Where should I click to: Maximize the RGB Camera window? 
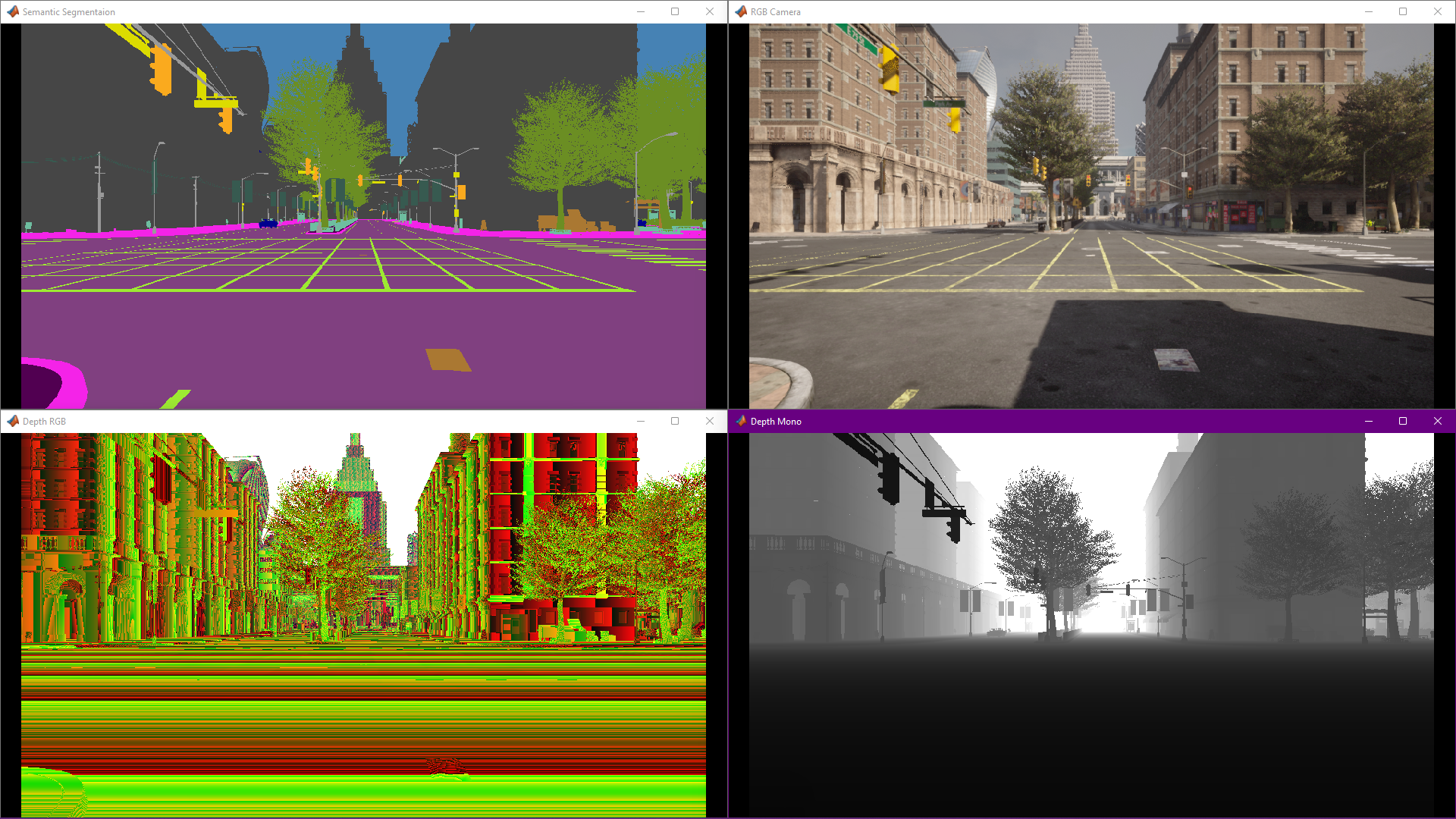(1403, 11)
